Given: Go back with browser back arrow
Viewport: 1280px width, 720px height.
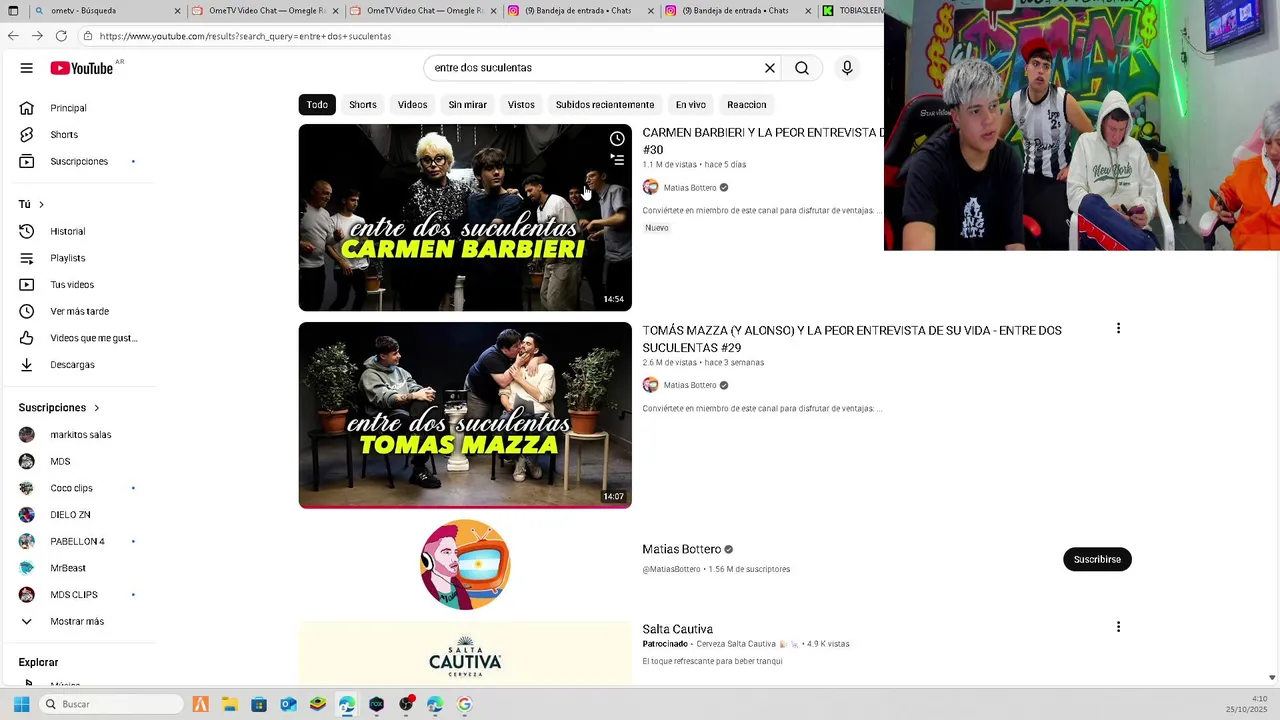Looking at the screenshot, I should pos(13,36).
